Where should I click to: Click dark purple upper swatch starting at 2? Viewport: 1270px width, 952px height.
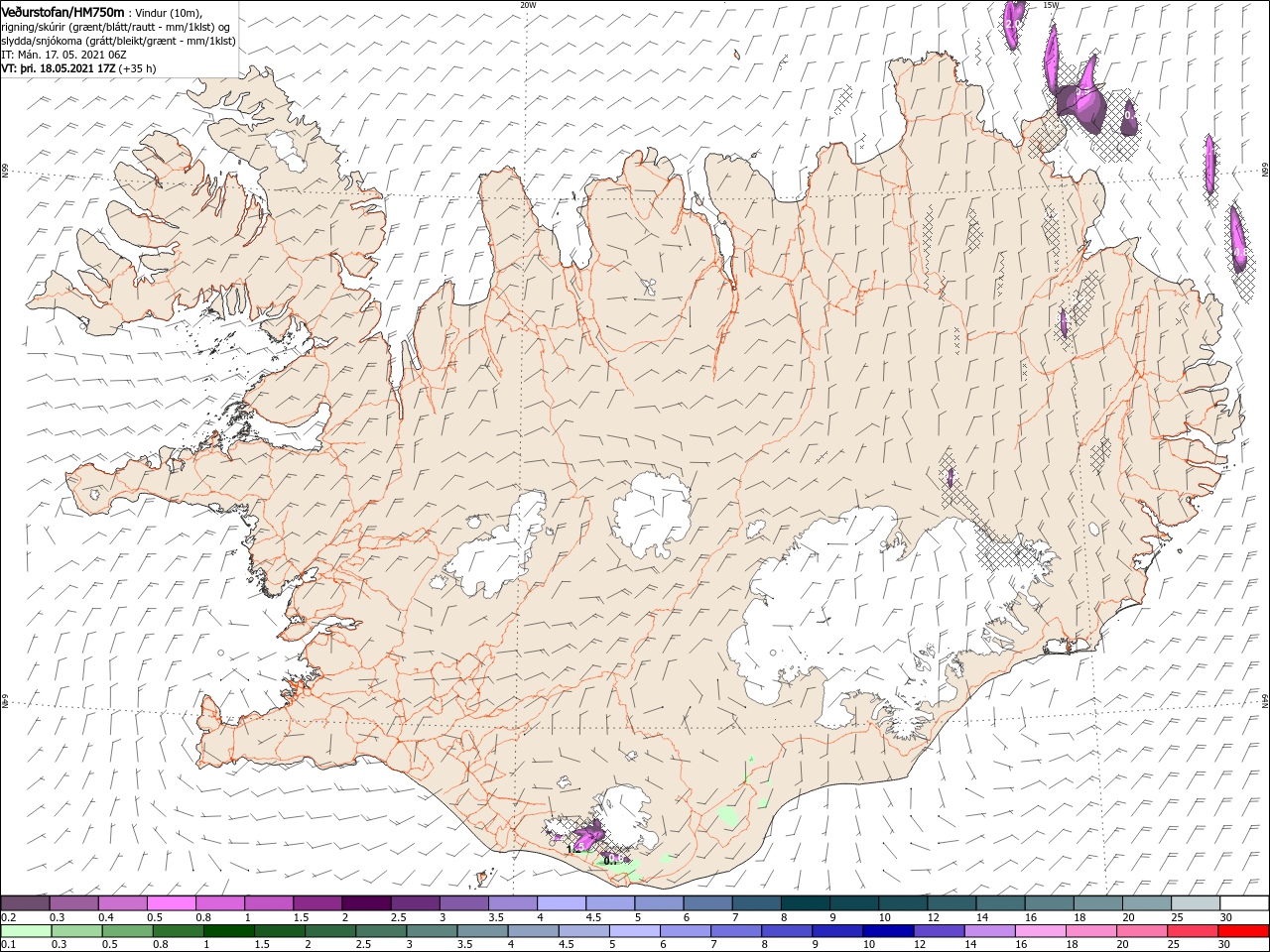point(366,903)
